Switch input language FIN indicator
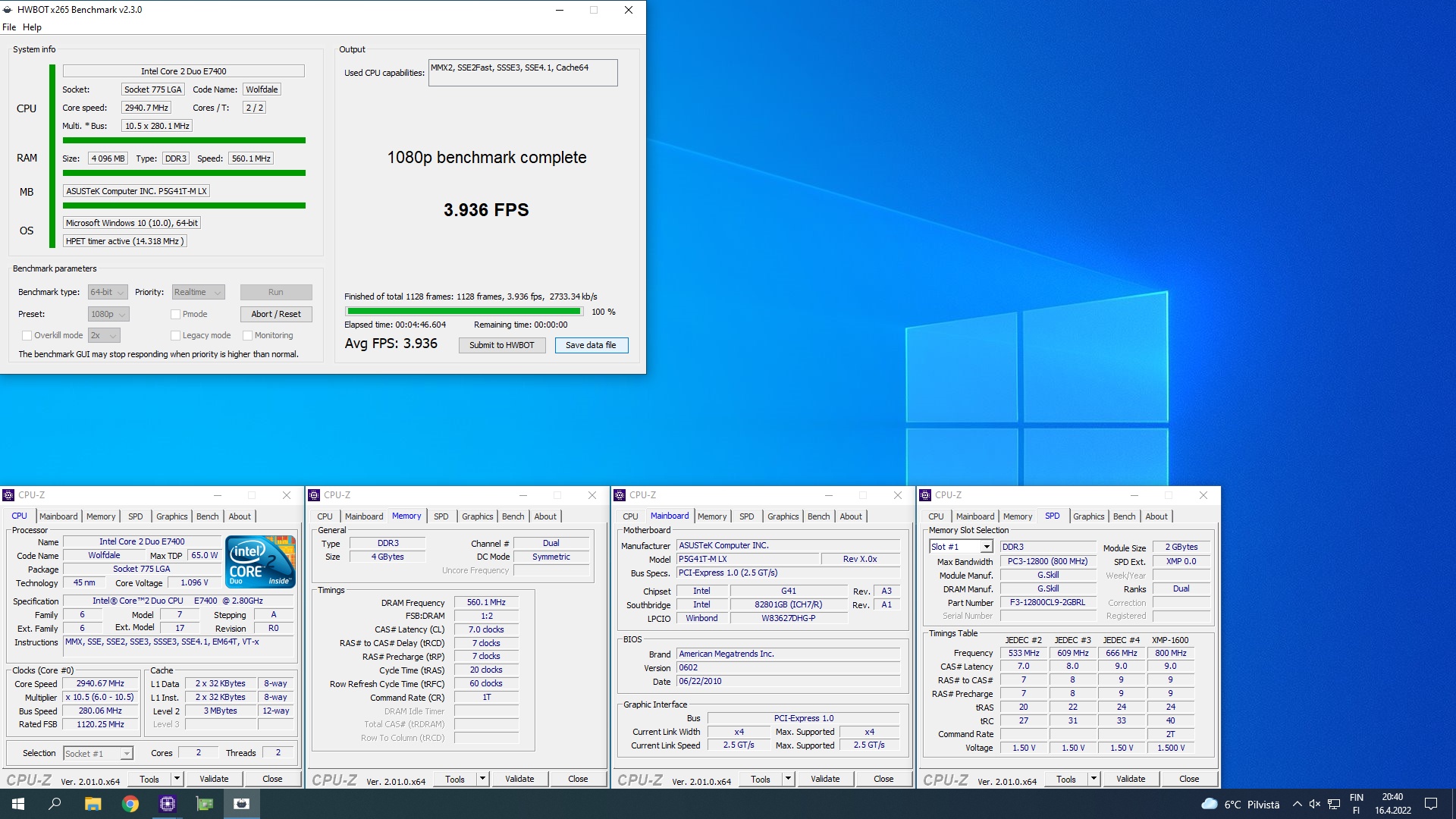The height and width of the screenshot is (819, 1456). 1357,804
